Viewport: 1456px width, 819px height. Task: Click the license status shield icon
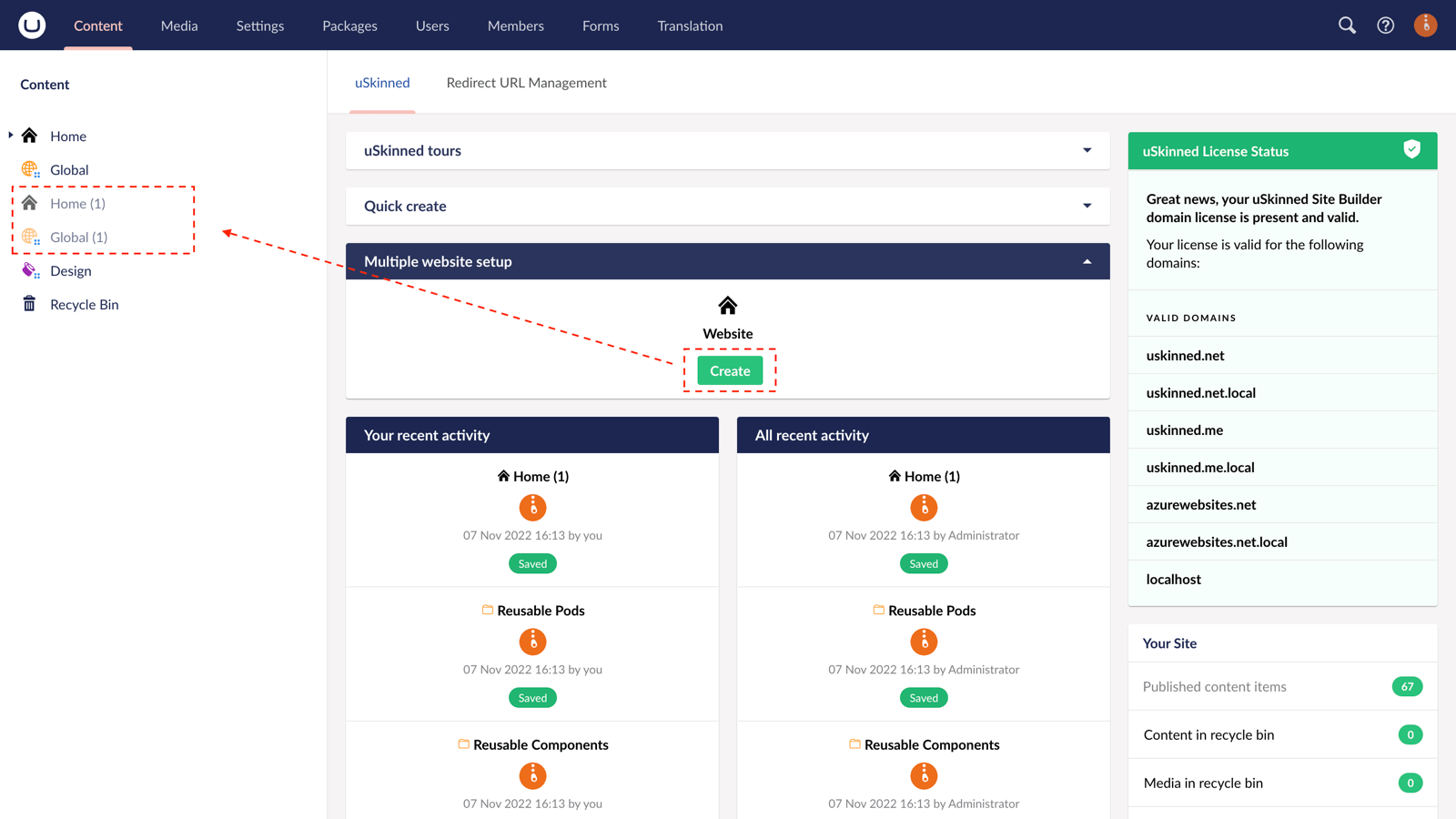(x=1411, y=150)
